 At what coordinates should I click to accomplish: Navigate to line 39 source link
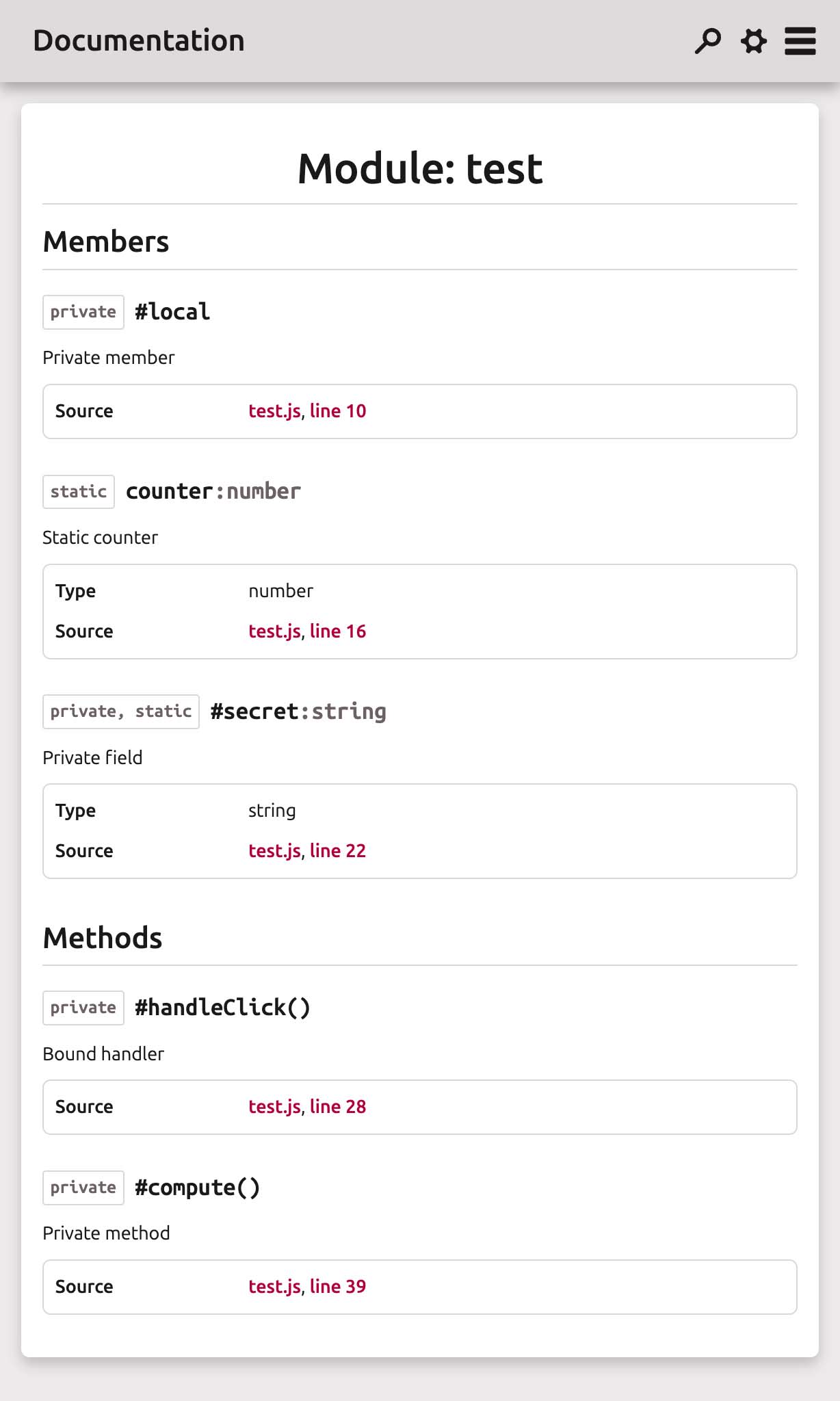pyautogui.click(x=338, y=1287)
